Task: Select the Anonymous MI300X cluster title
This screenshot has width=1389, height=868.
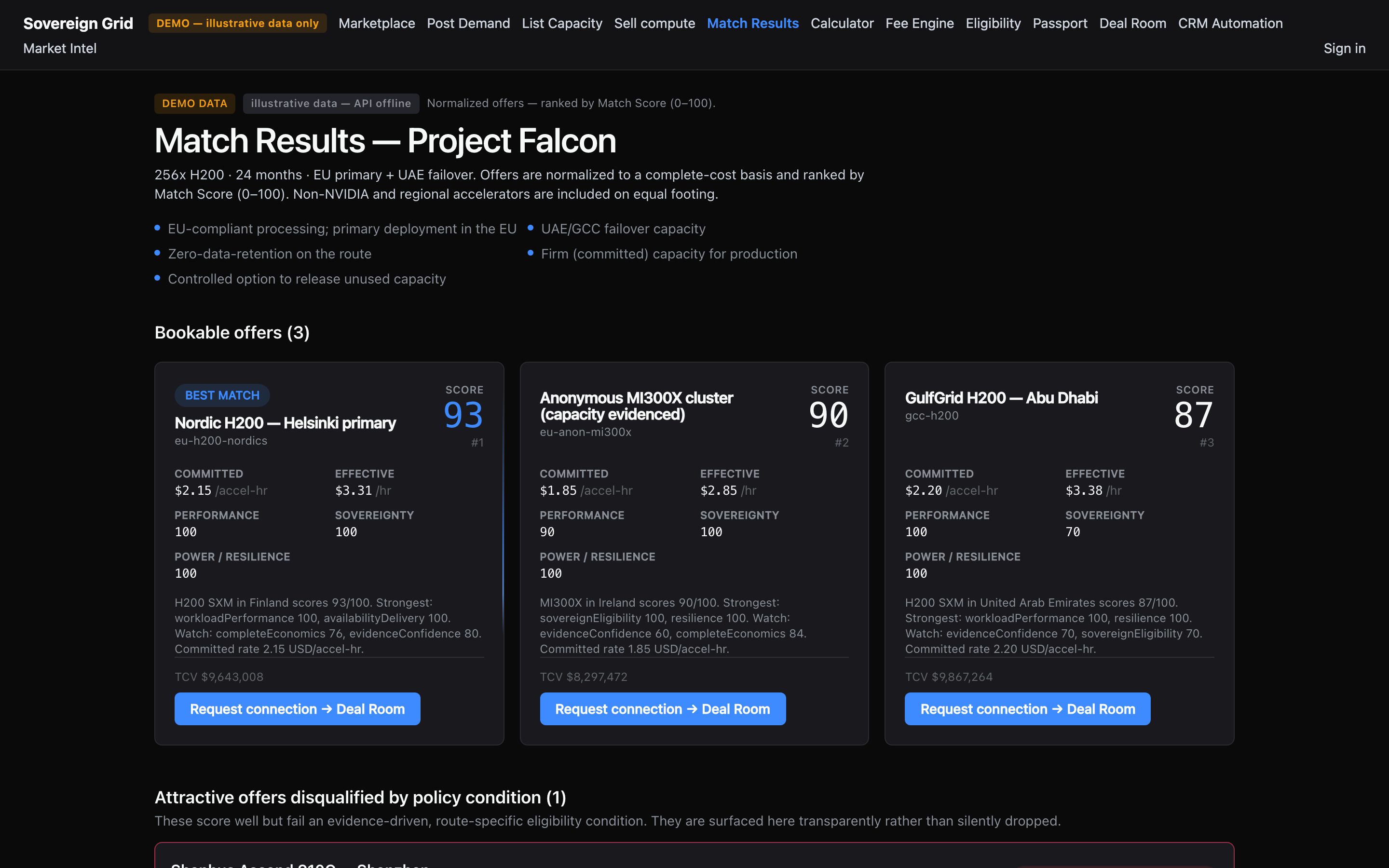Action: (637, 406)
